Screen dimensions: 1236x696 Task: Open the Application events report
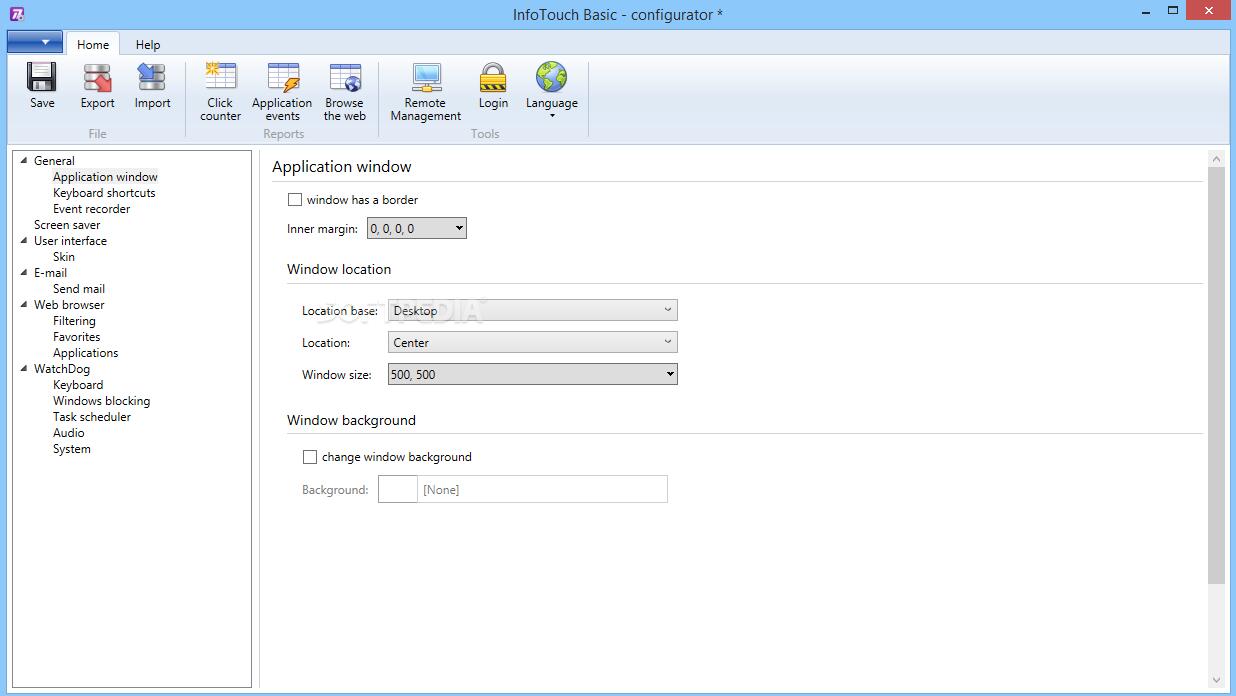282,85
